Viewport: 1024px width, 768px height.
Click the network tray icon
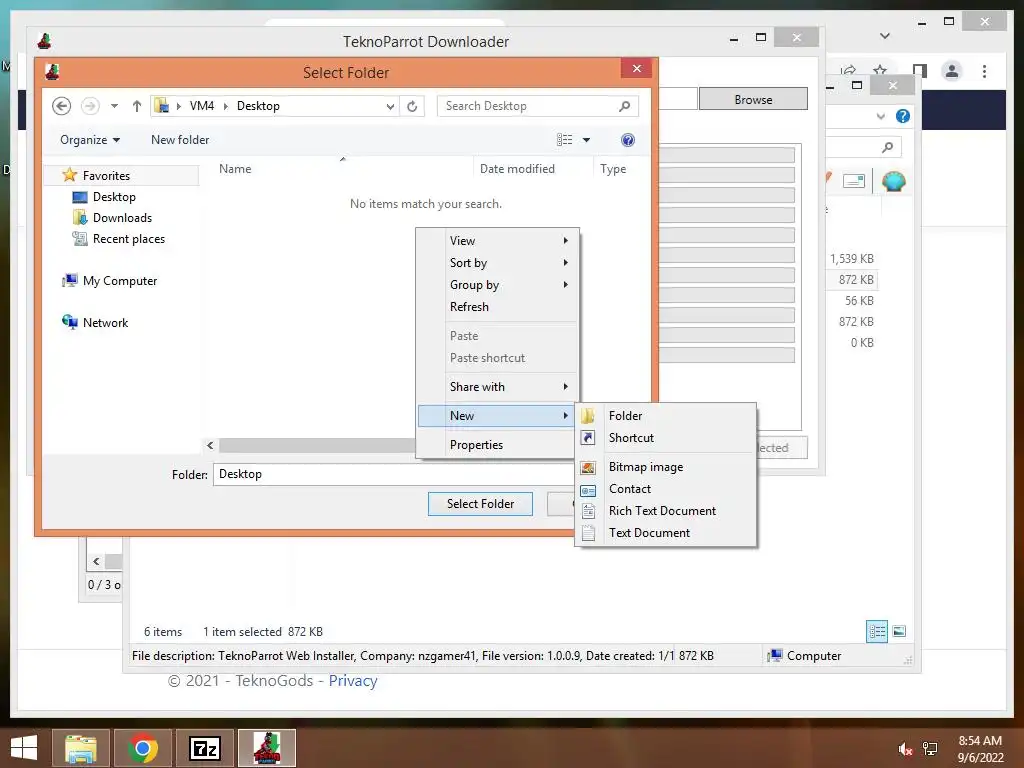click(x=930, y=749)
